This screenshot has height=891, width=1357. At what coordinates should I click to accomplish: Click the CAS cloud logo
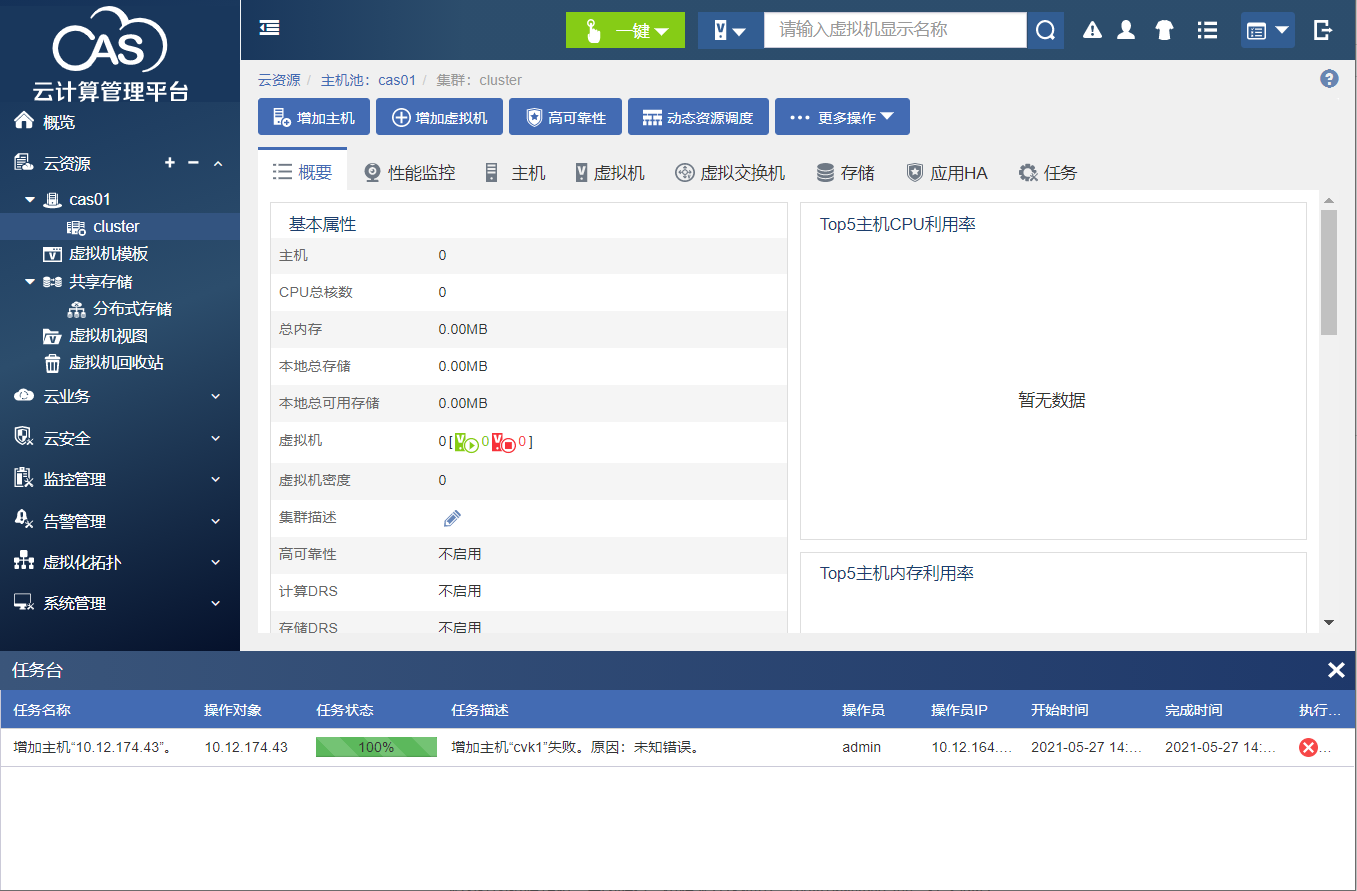[110, 41]
